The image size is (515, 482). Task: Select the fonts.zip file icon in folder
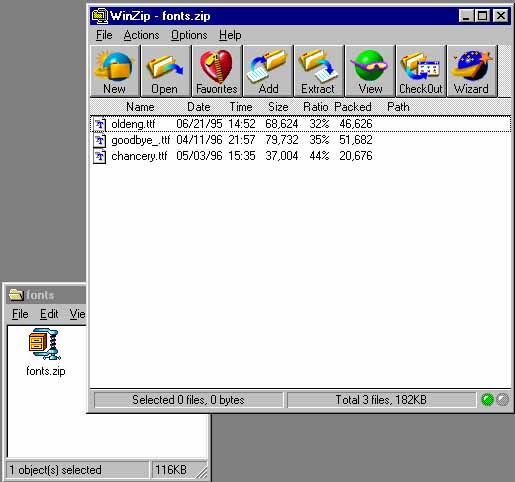[45, 344]
